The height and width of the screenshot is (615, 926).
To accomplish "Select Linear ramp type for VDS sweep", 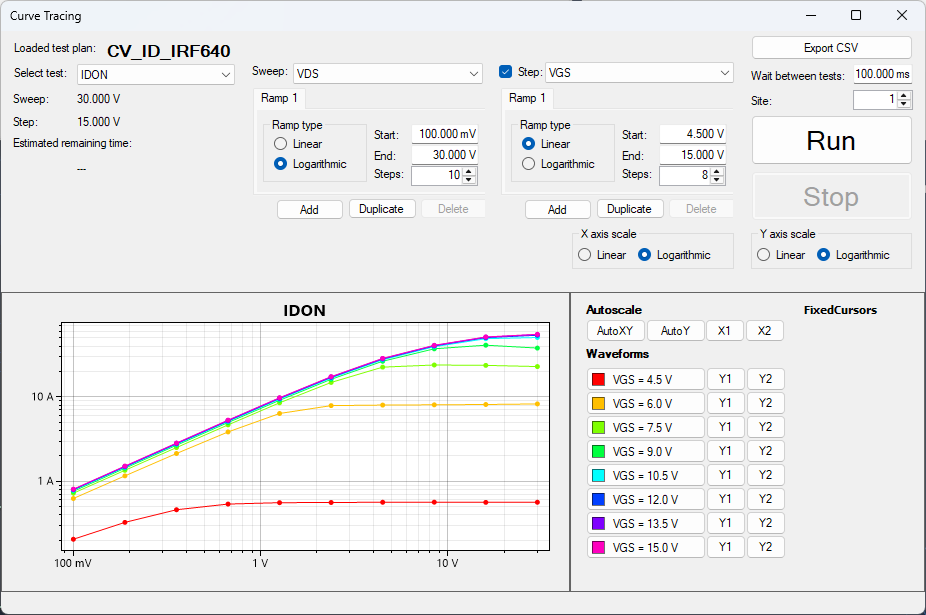I will [x=281, y=144].
